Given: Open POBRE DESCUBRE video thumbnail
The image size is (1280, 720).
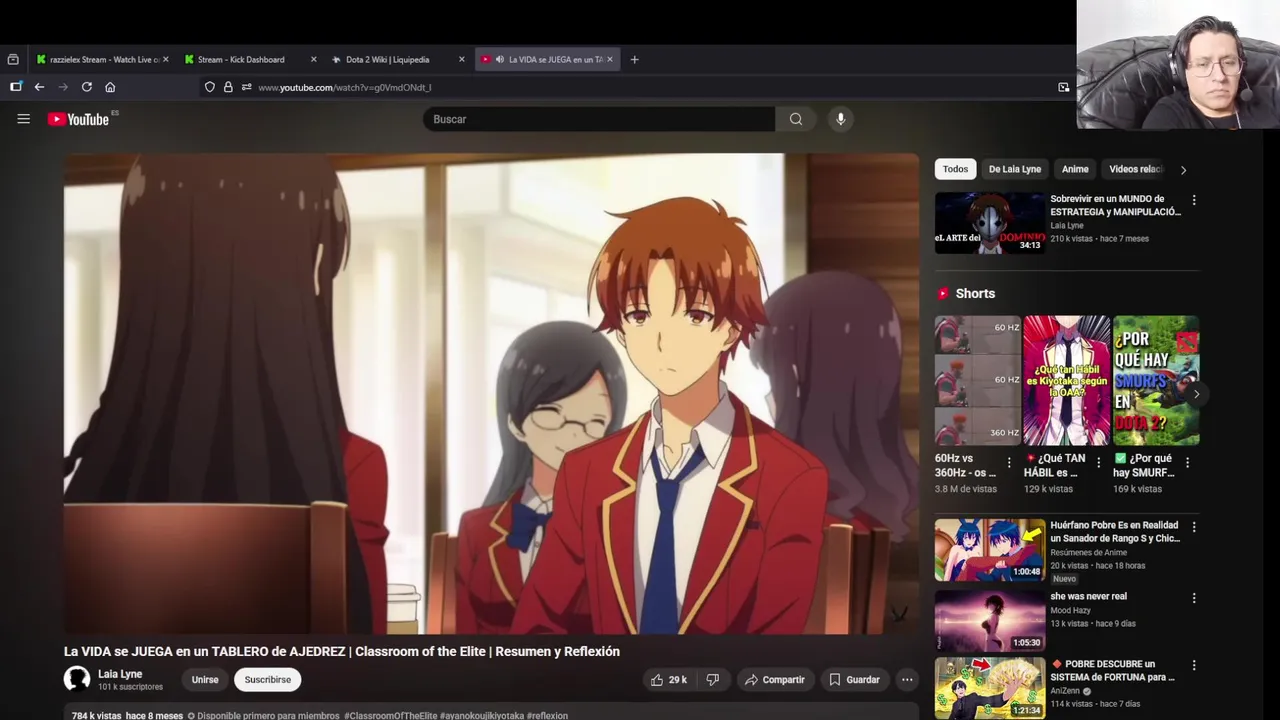Looking at the screenshot, I should tap(990, 689).
